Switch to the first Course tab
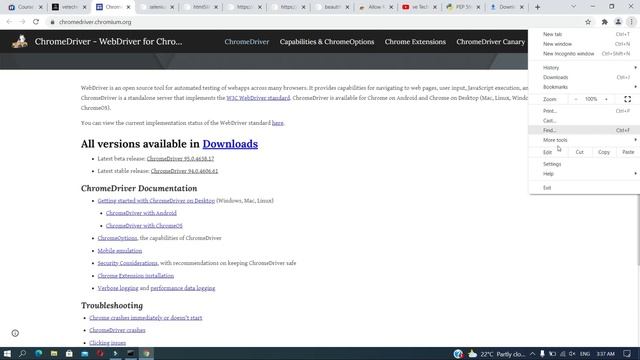 (x=24, y=7)
